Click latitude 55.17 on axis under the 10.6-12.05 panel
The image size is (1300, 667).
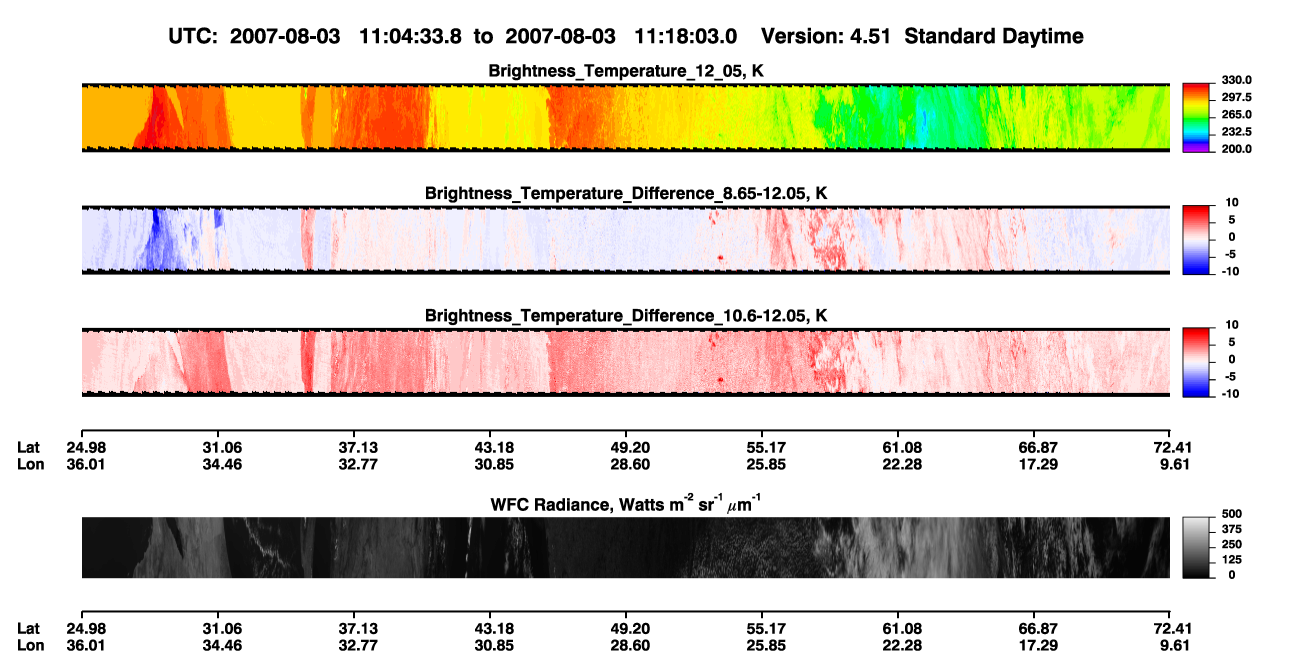pyautogui.click(x=762, y=447)
